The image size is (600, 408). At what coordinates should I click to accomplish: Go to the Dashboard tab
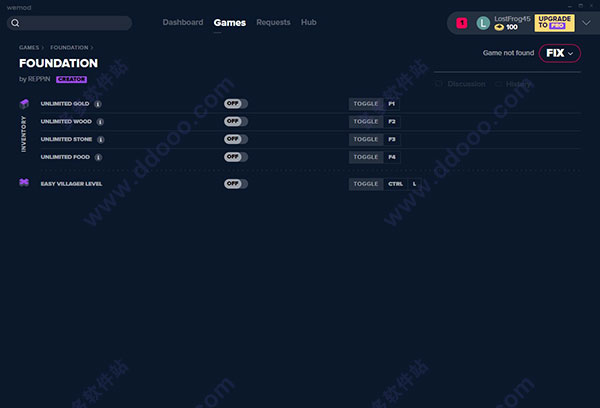(183, 22)
